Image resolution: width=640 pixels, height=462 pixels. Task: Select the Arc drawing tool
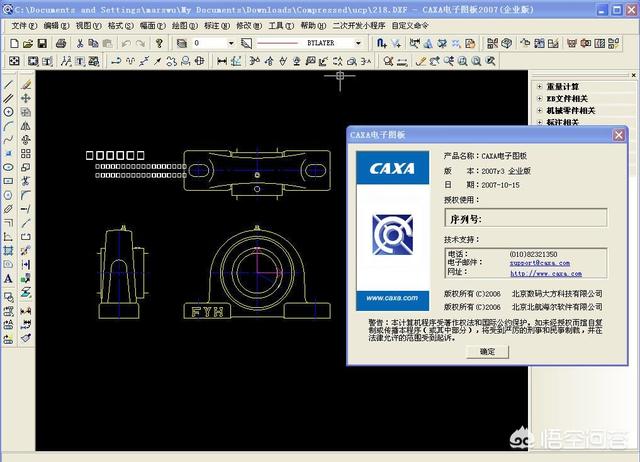9,126
